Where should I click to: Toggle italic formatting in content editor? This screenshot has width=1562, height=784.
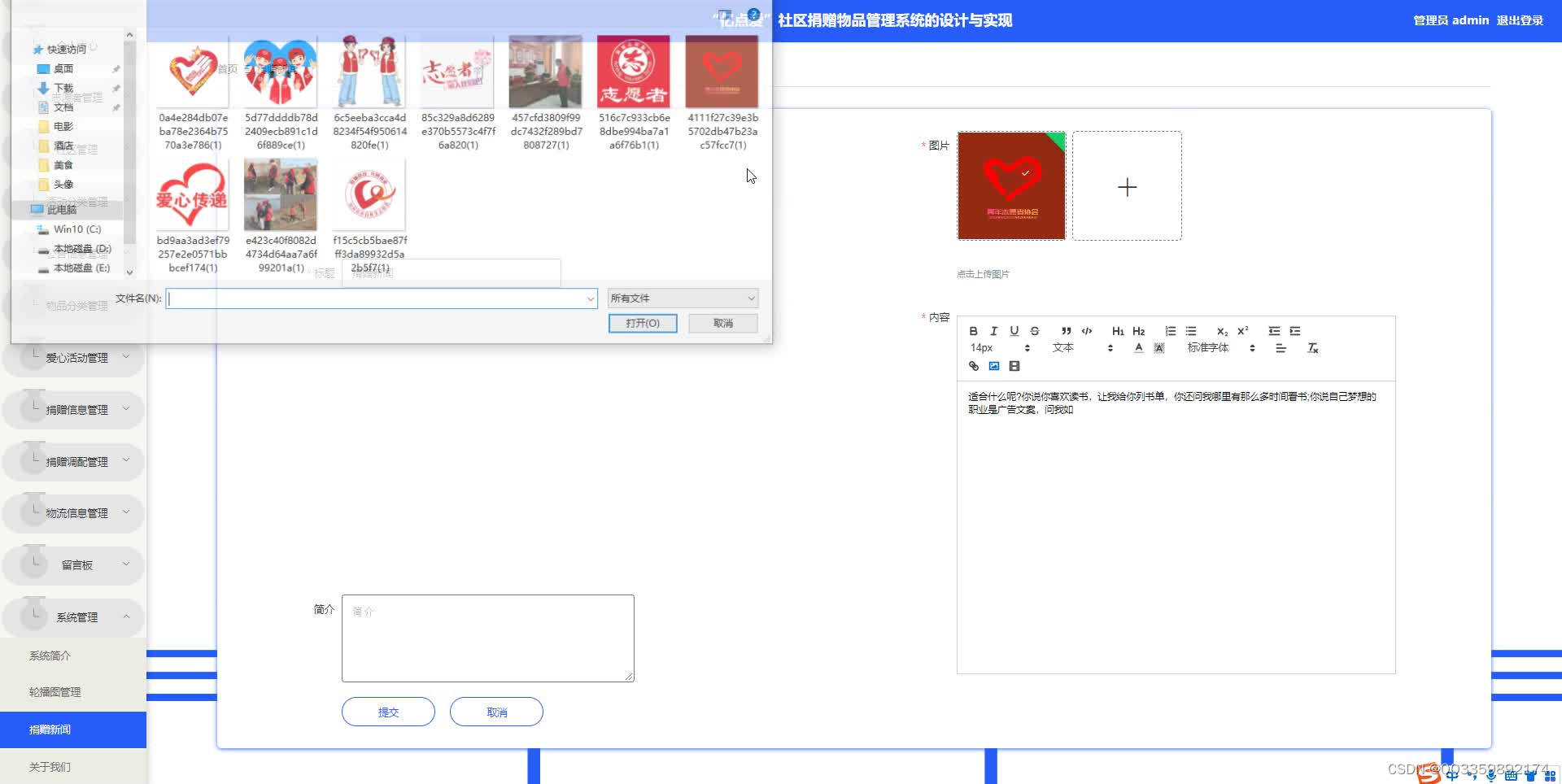coord(993,331)
